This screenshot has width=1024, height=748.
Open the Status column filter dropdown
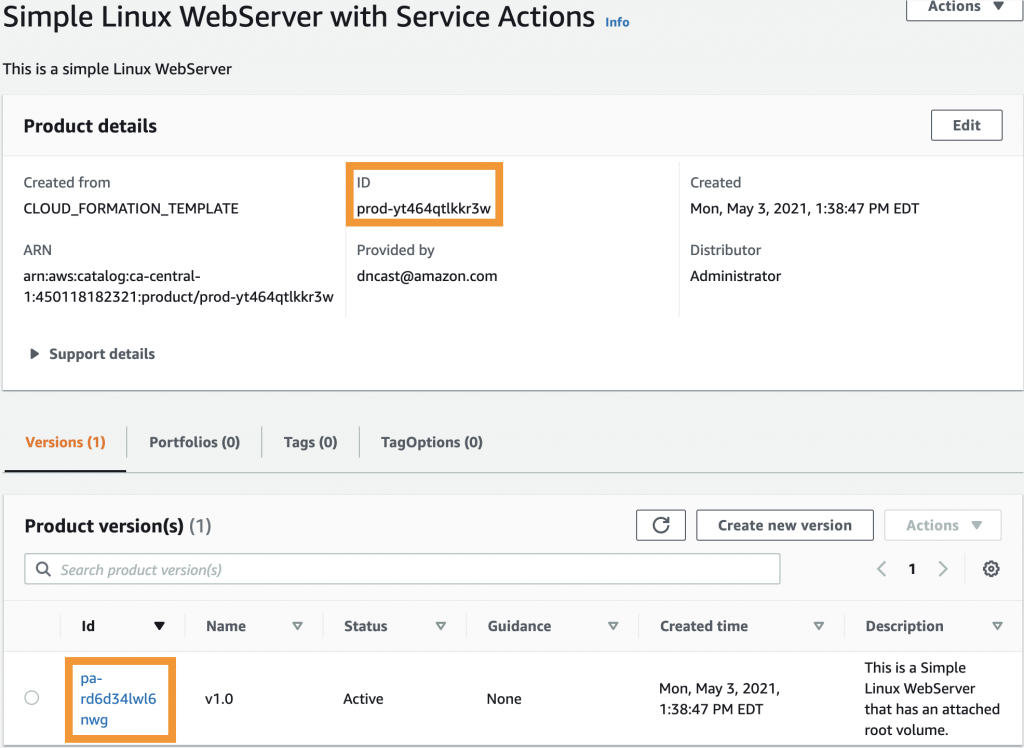[x=440, y=626]
